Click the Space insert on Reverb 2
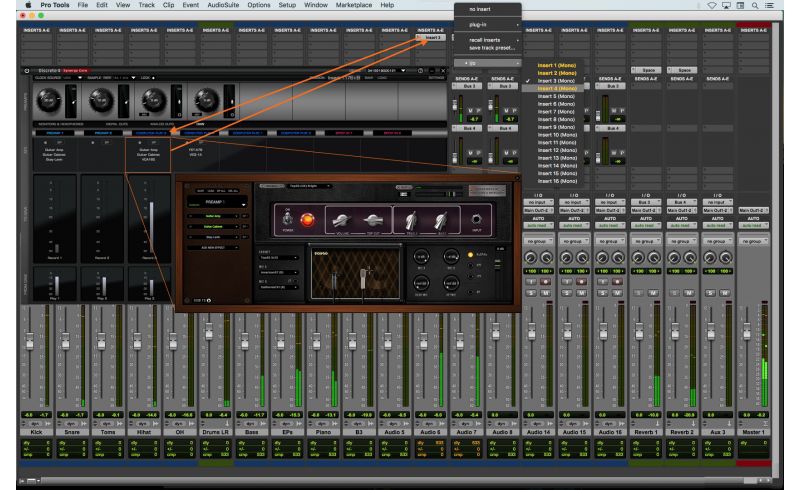The width and height of the screenshot is (800, 490). coord(681,70)
